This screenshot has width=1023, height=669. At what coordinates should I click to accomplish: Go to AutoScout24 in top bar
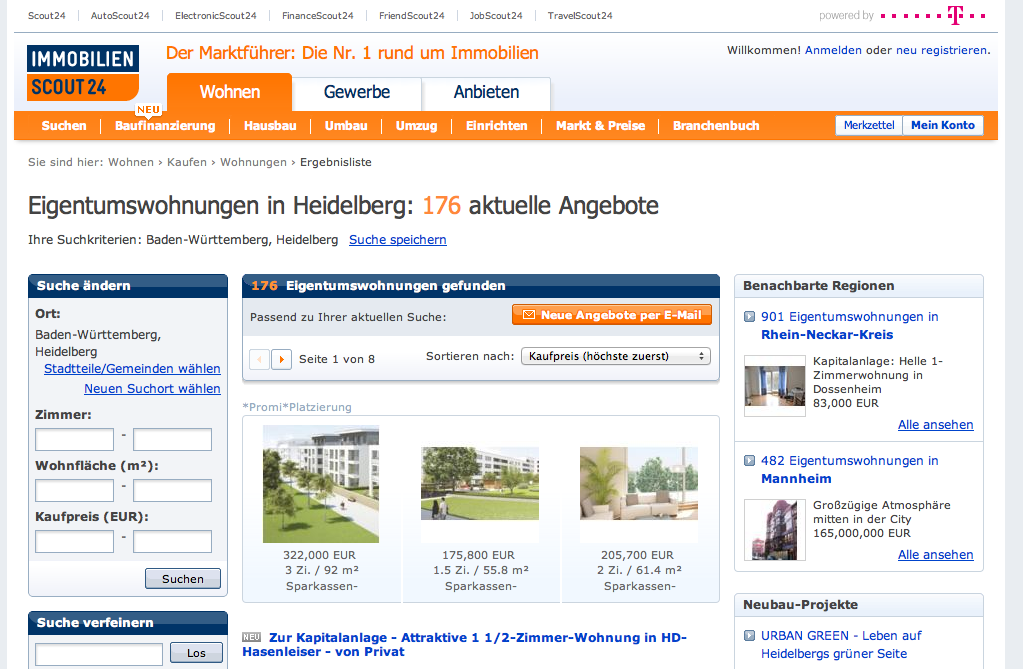tap(120, 16)
